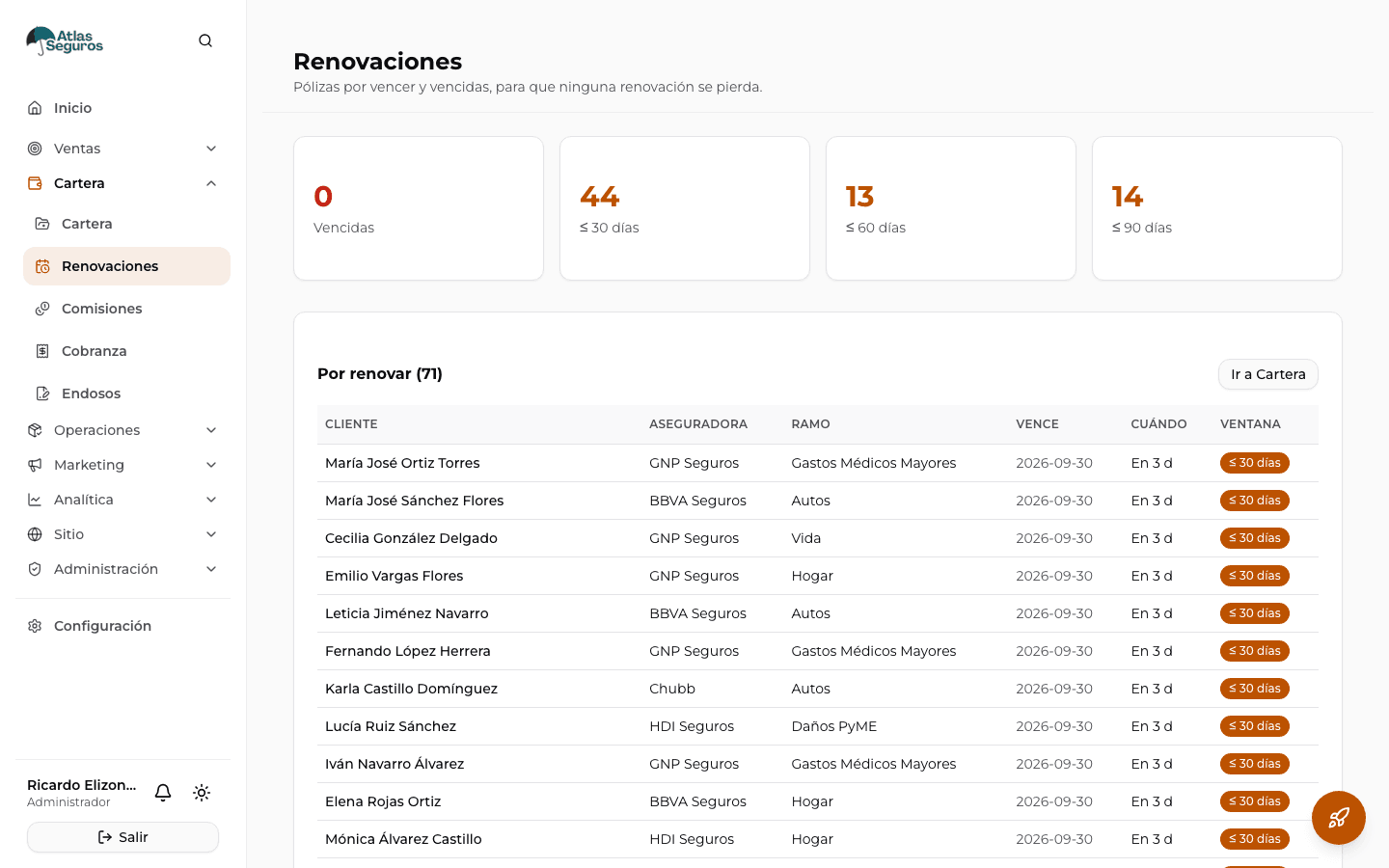Click the Atlas Seguros logo
Image resolution: width=1389 pixels, height=868 pixels.
[x=65, y=41]
